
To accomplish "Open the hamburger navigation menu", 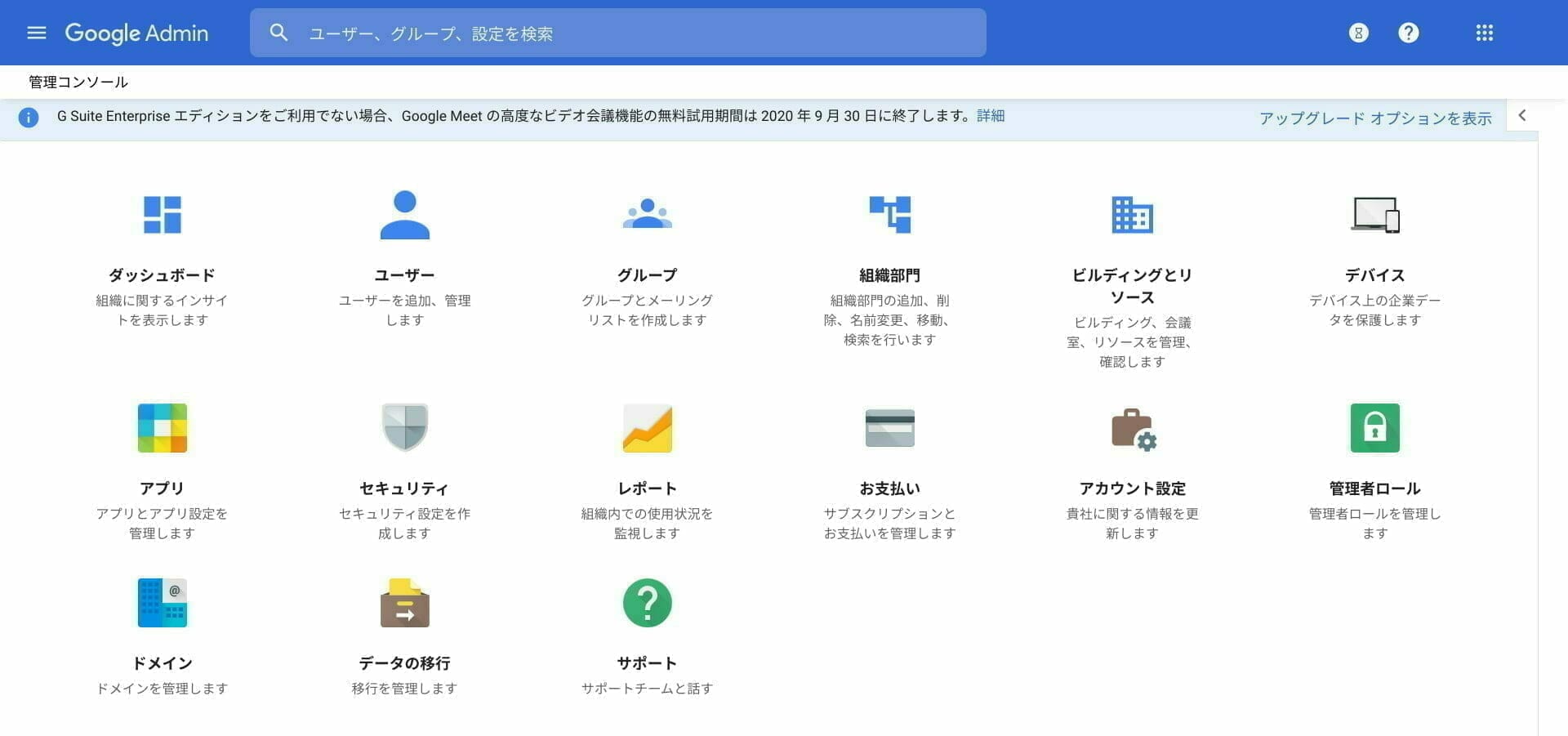I will tap(37, 33).
